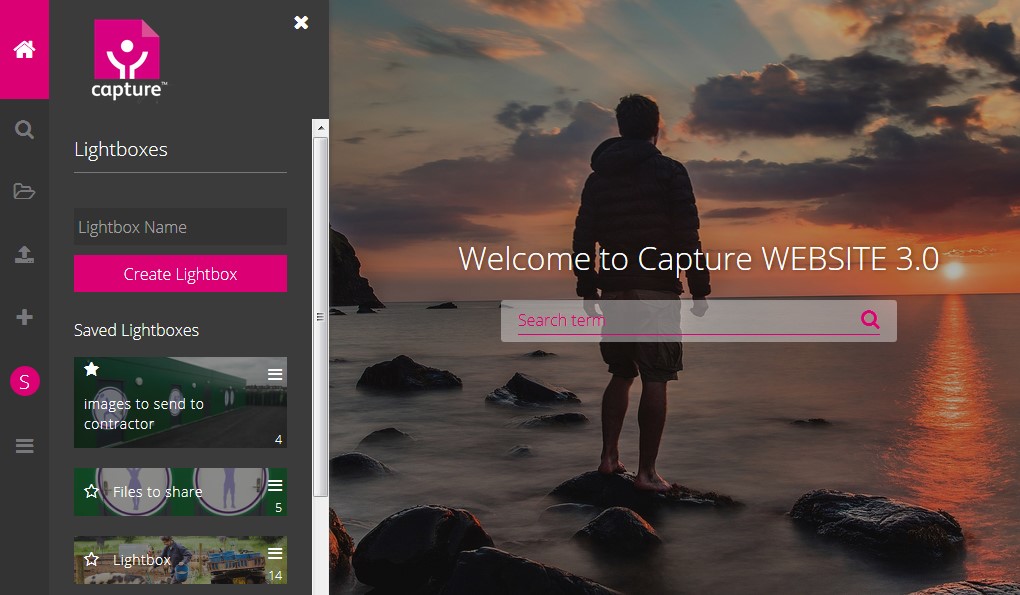The image size is (1020, 595).
Task: Toggle favorite star on 'Lightbox'
Action: point(92,559)
